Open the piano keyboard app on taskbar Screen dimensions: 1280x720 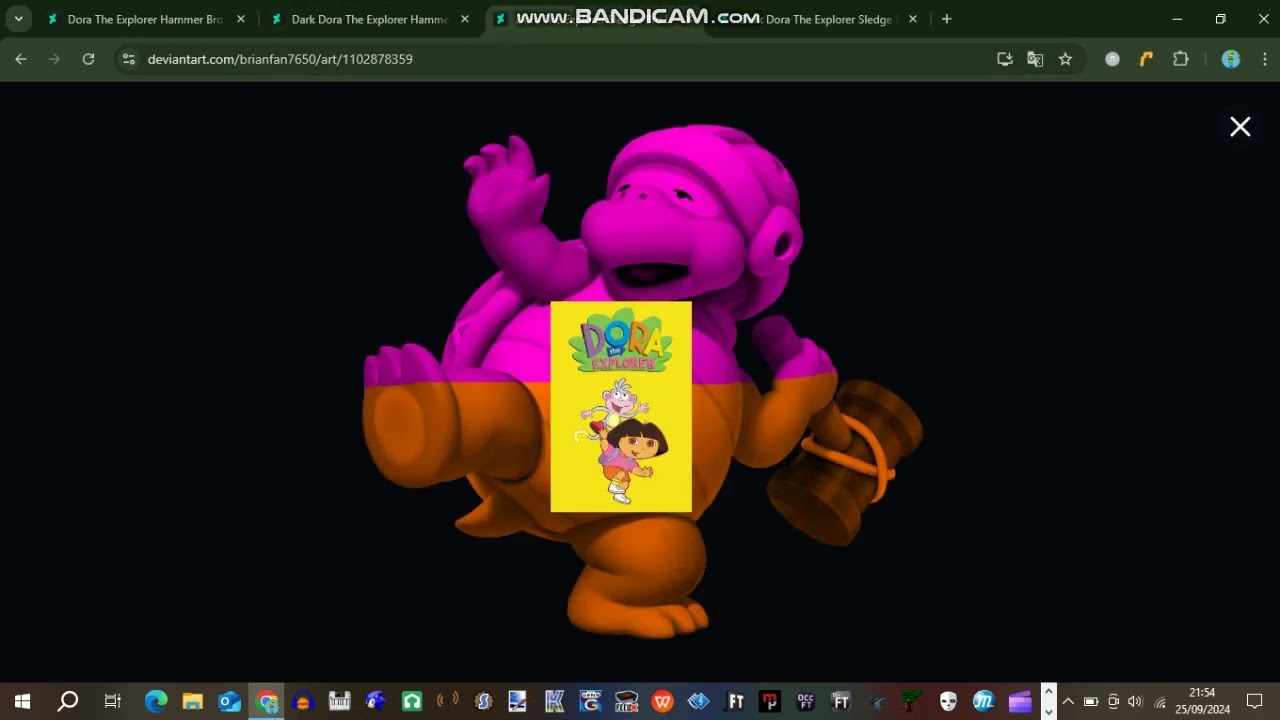coord(339,701)
